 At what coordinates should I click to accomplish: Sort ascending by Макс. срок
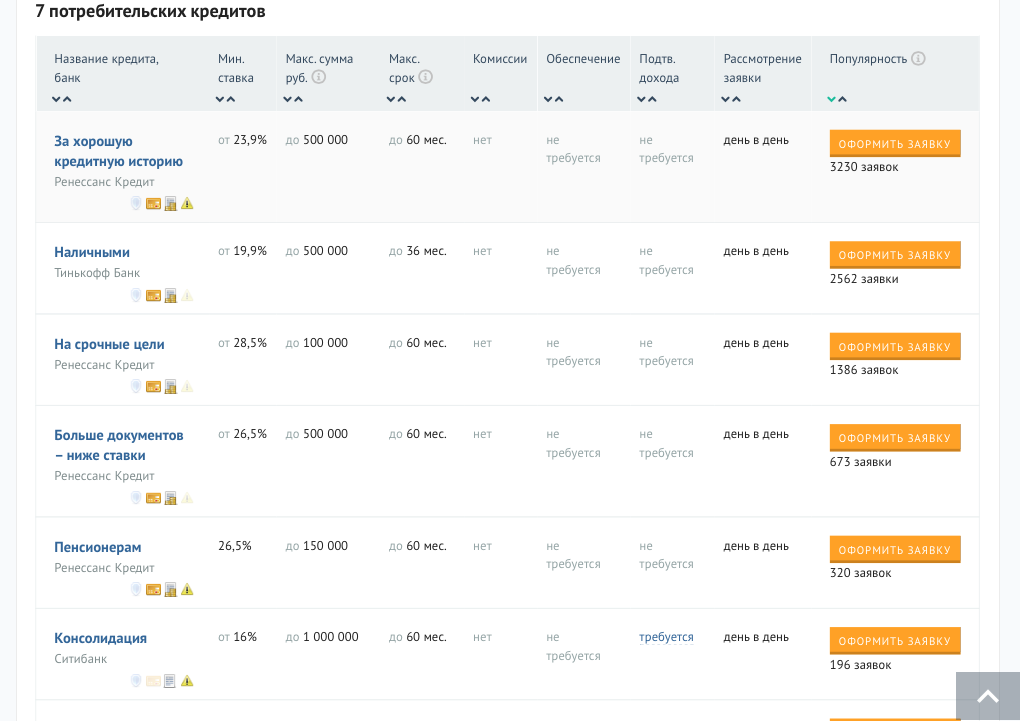pos(402,100)
